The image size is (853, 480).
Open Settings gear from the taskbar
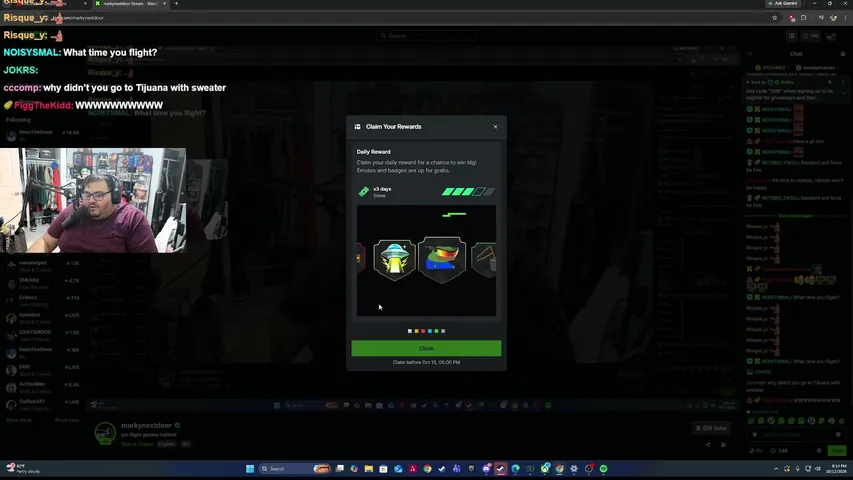574,469
